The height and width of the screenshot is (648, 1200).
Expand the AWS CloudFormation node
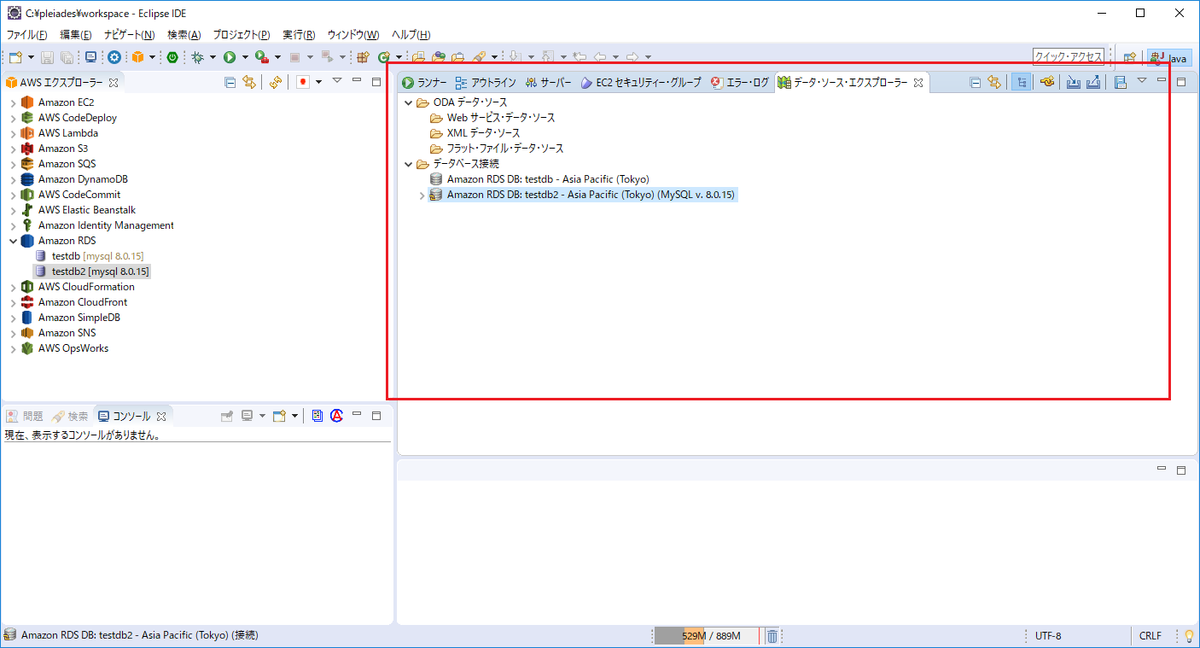click(12, 287)
